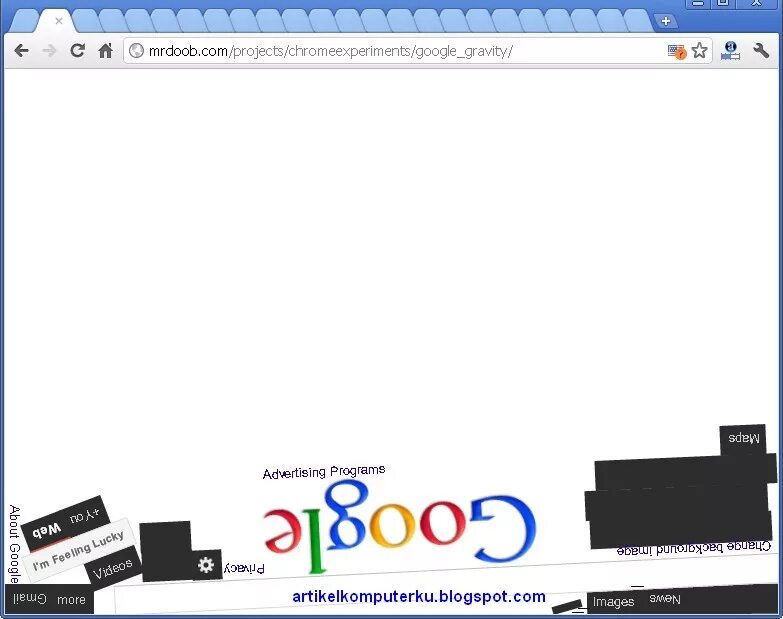Click the browser forward arrow
Image resolution: width=783 pixels, height=619 pixels.
(49, 50)
